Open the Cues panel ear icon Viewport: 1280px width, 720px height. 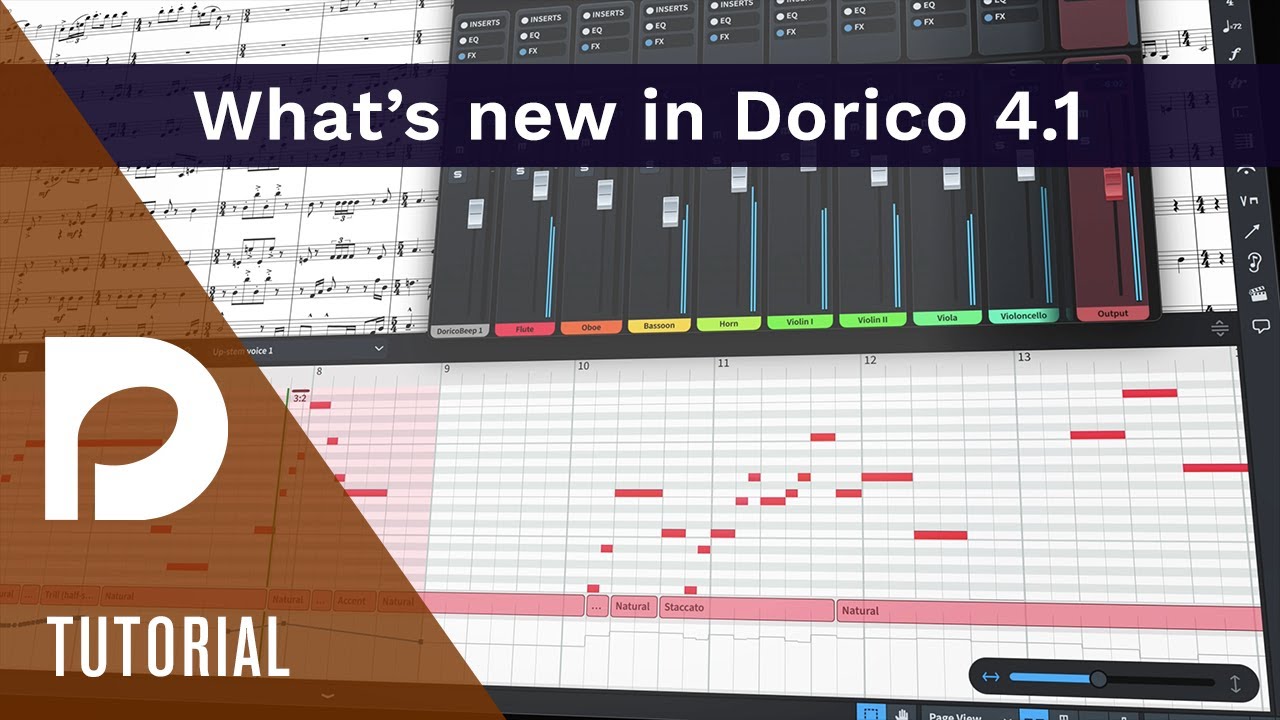pos(1254,262)
